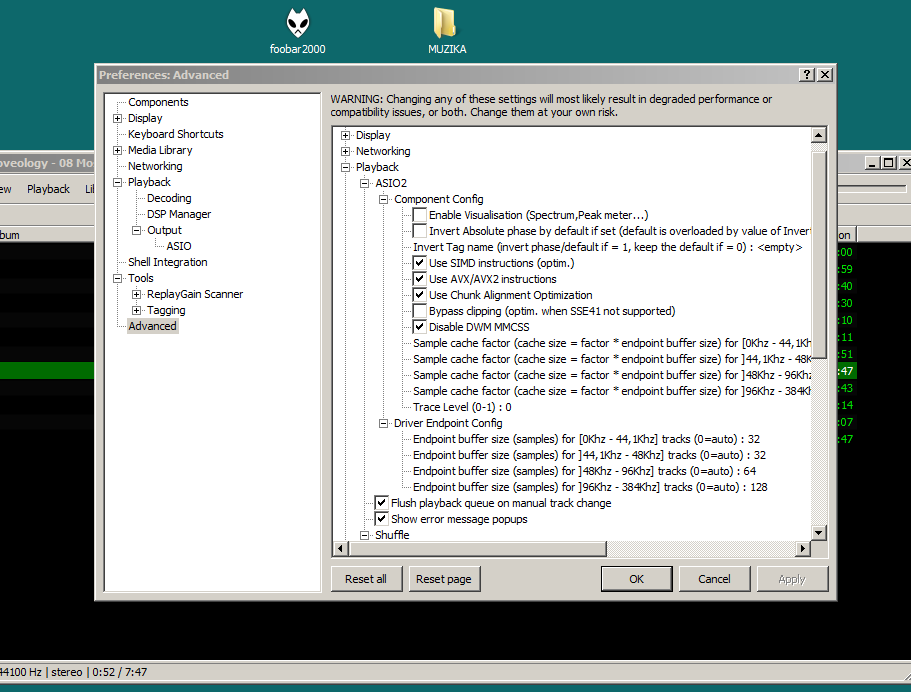Select Endpoint buffer size ]44,1Khz - 48Khz] : 32
The image size is (911, 692).
click(x=589, y=455)
